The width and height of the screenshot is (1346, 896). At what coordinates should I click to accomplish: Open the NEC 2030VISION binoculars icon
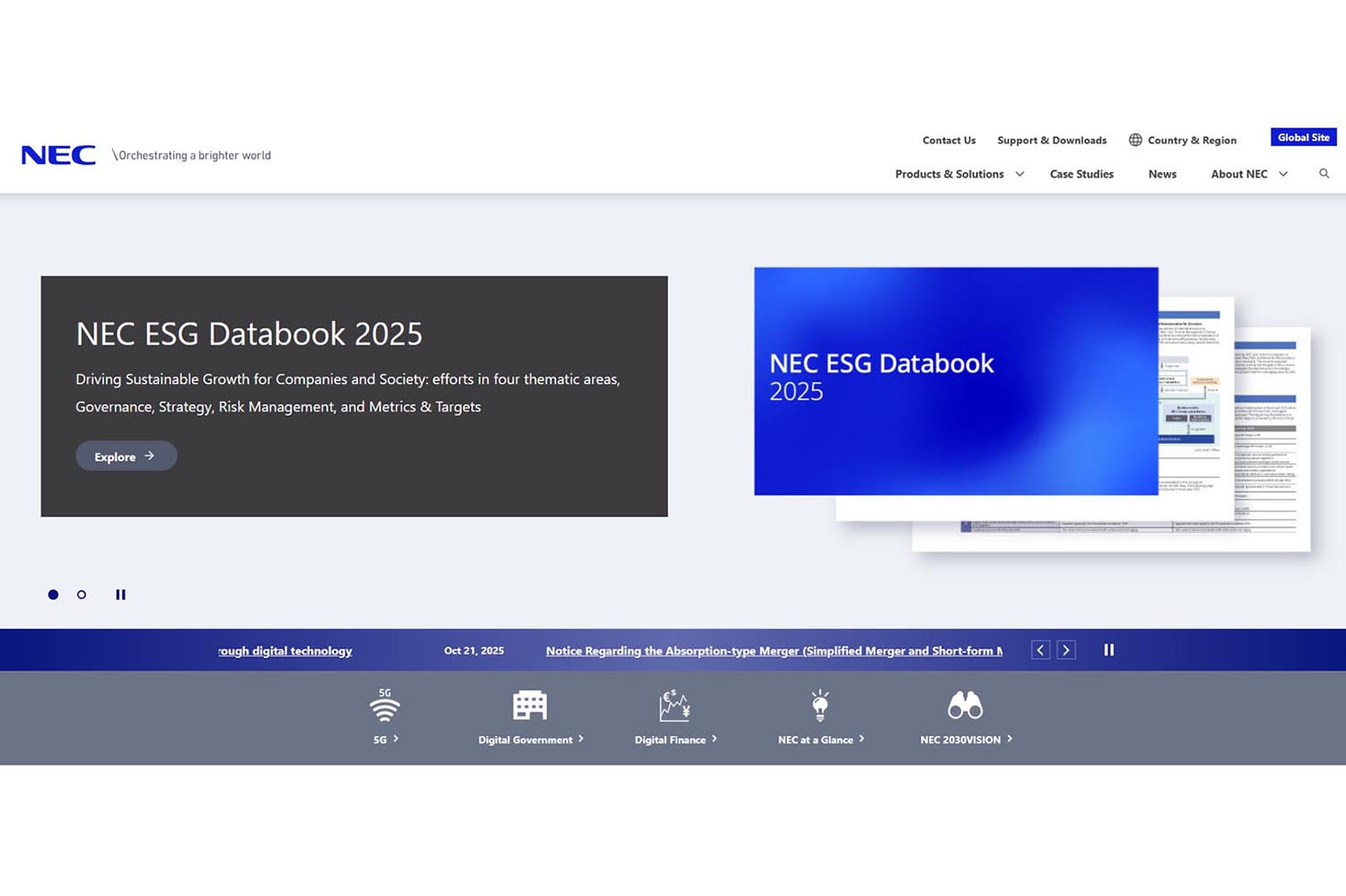click(x=966, y=706)
